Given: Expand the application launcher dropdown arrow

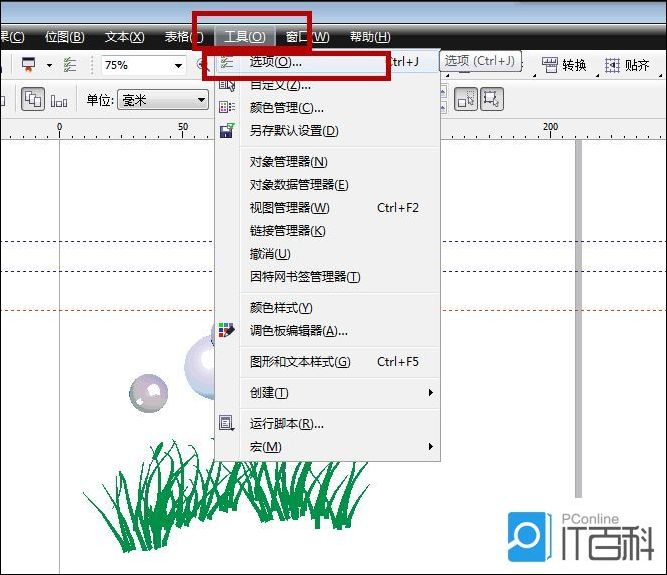Looking at the screenshot, I should 49,65.
